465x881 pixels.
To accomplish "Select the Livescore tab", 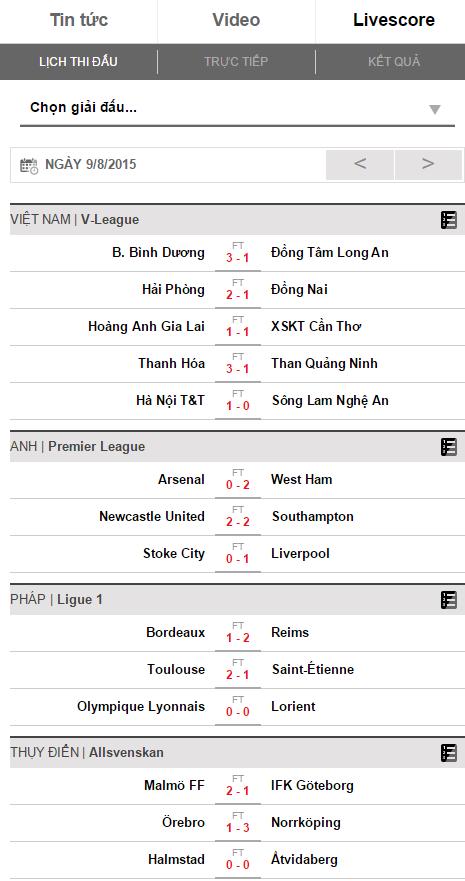I will click(x=394, y=20).
